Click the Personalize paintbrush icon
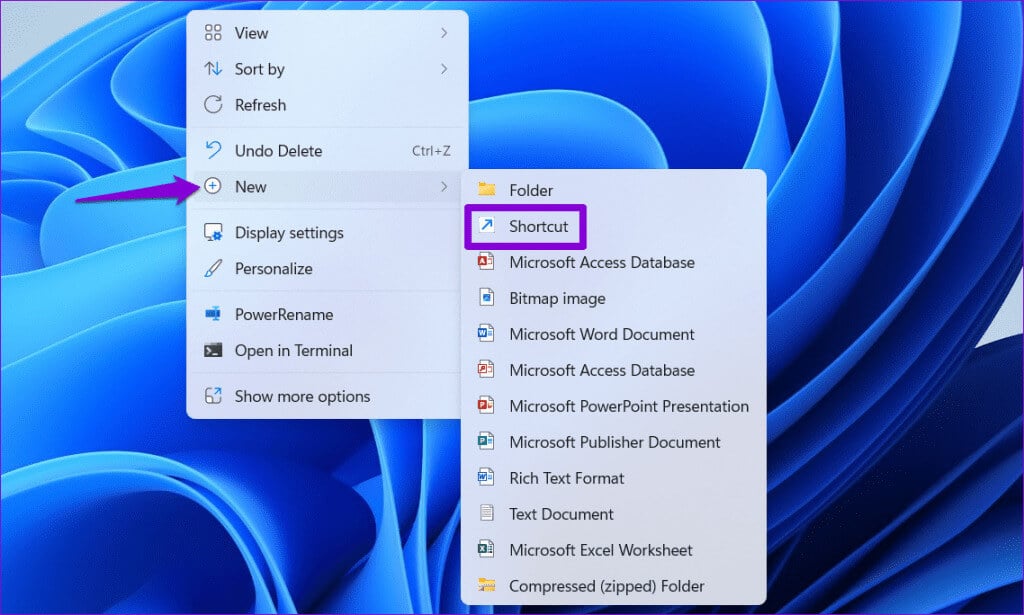 coord(213,268)
